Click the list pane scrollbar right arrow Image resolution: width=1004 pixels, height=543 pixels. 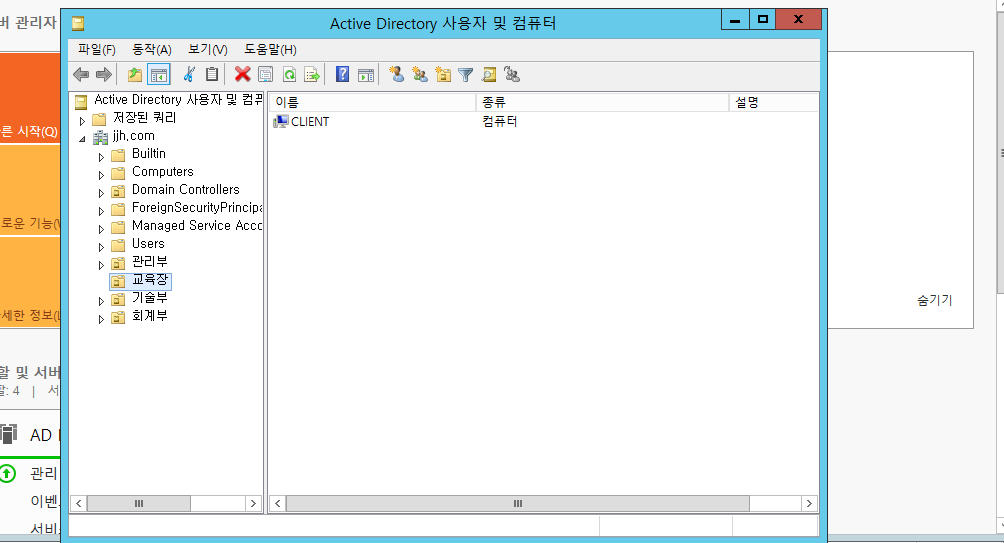click(x=809, y=503)
